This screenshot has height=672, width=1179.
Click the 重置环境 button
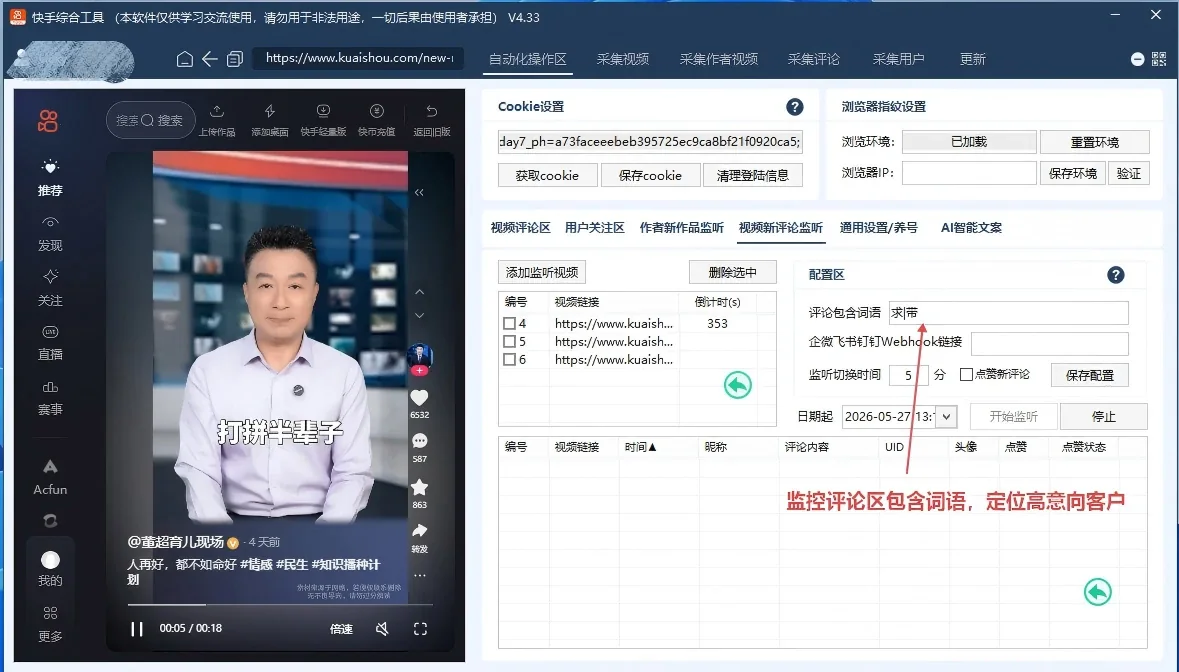click(1095, 142)
